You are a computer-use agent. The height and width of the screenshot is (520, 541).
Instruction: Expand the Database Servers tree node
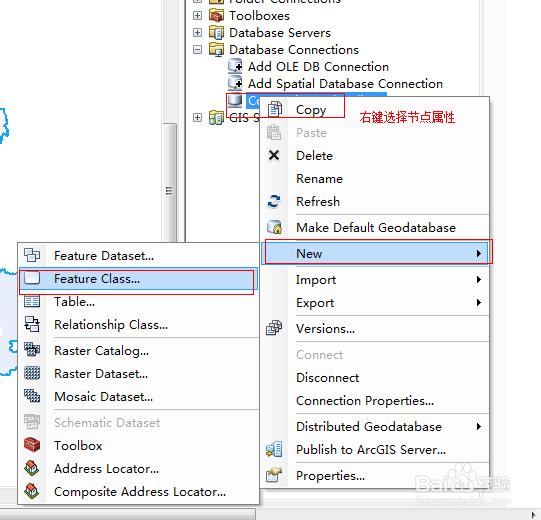(x=197, y=32)
